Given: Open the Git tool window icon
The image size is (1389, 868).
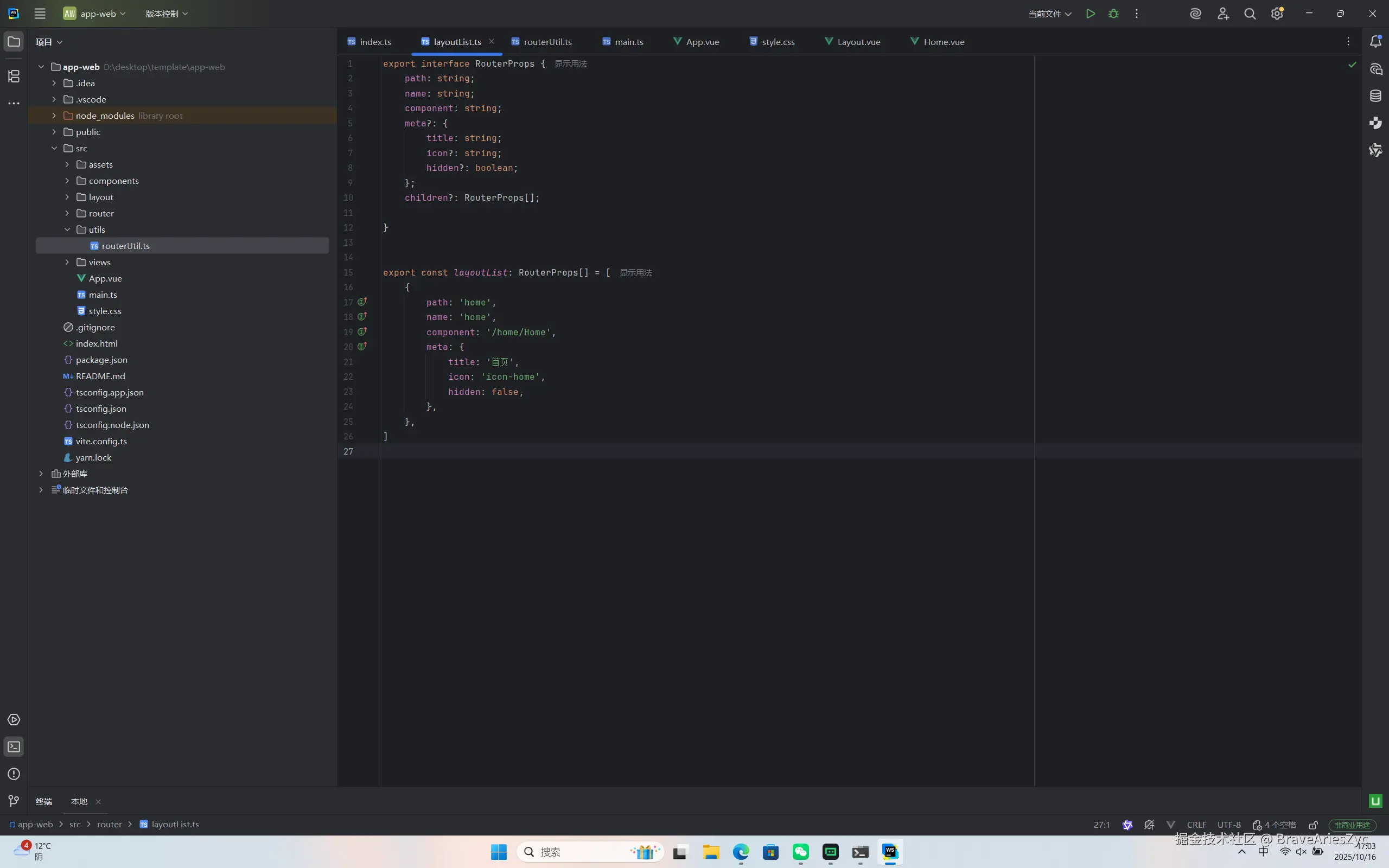Looking at the screenshot, I should click(14, 801).
